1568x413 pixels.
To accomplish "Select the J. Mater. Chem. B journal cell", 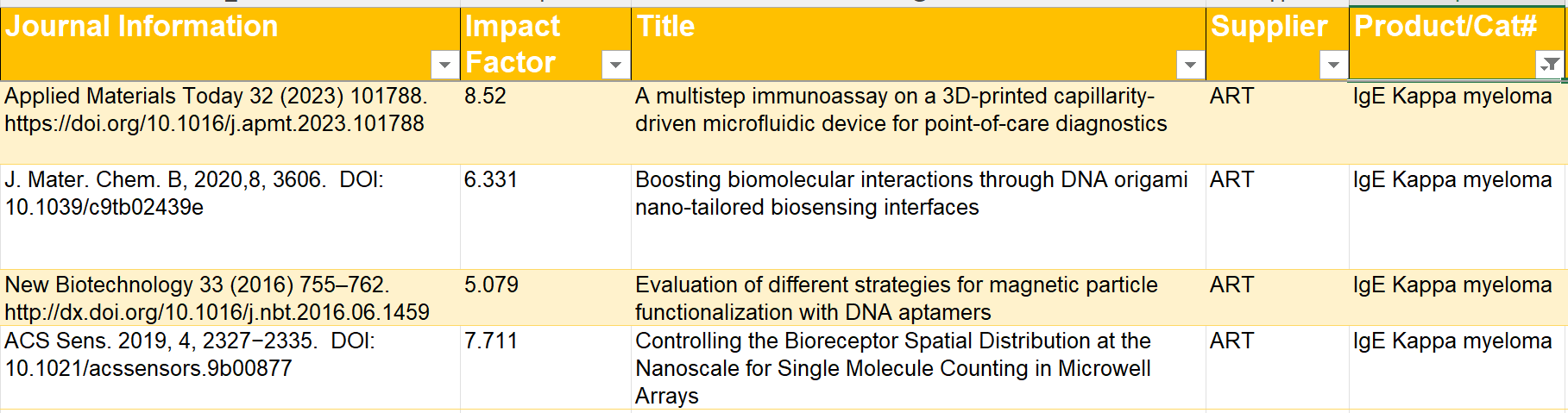I will coord(194,194).
